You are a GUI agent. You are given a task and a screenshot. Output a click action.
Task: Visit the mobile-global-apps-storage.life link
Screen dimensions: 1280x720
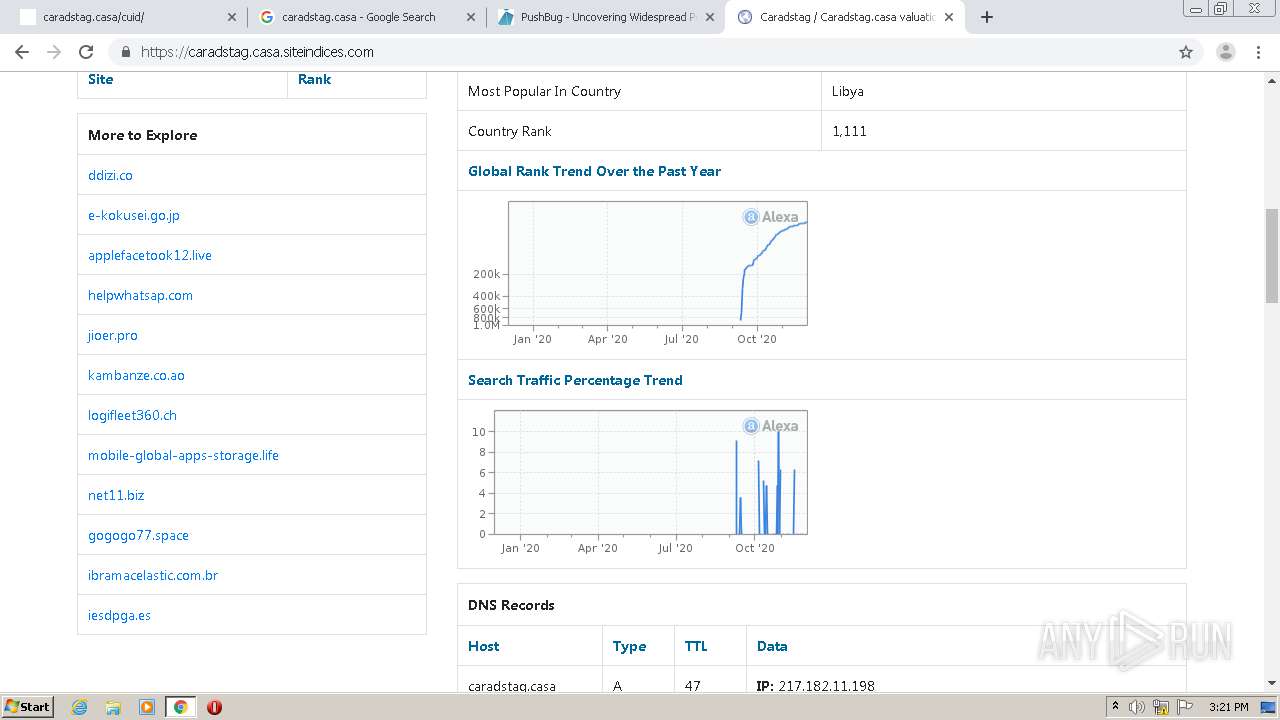pyautogui.click(x=183, y=455)
